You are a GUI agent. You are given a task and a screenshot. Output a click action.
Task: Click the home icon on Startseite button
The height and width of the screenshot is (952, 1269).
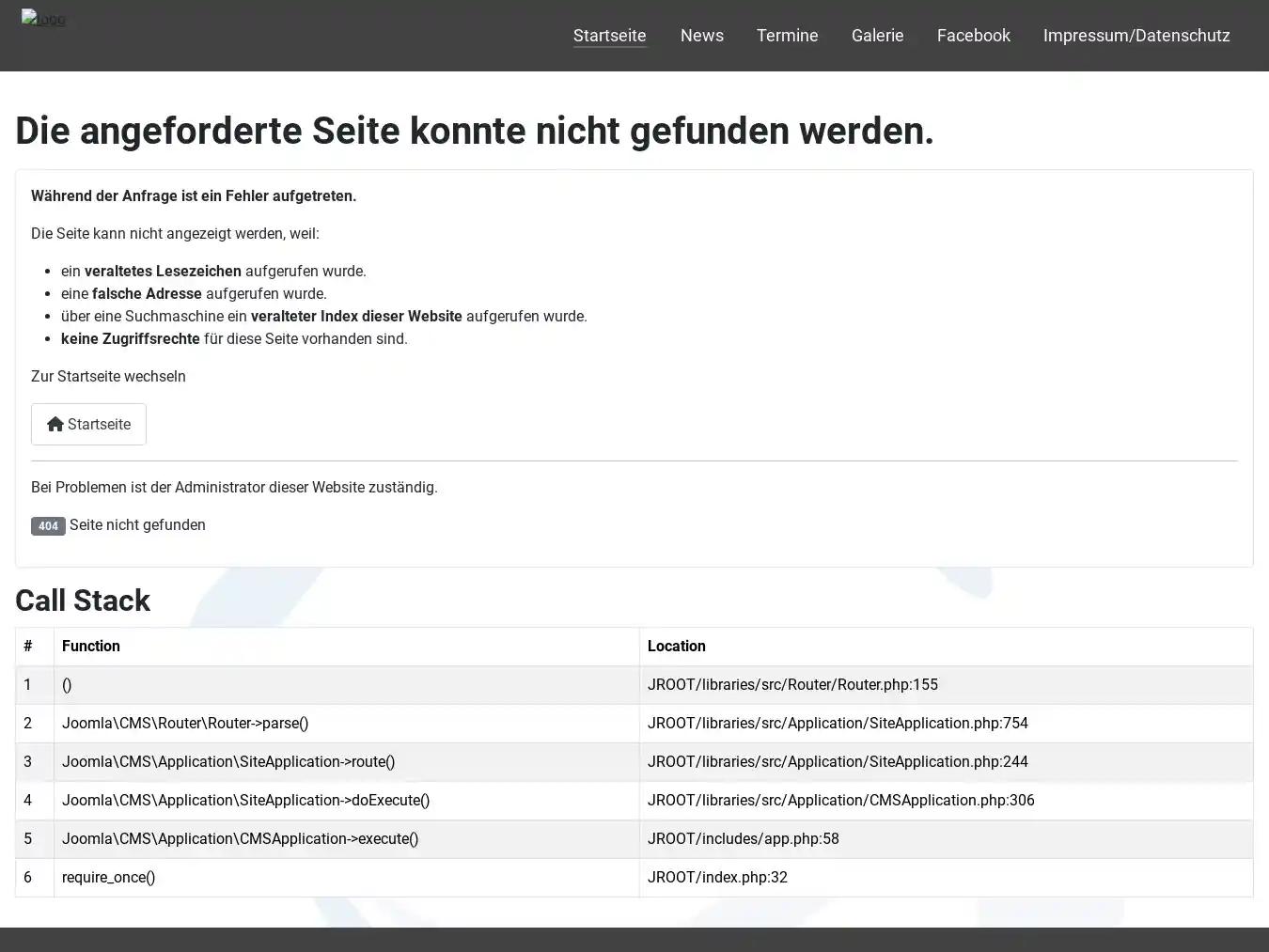coord(56,424)
